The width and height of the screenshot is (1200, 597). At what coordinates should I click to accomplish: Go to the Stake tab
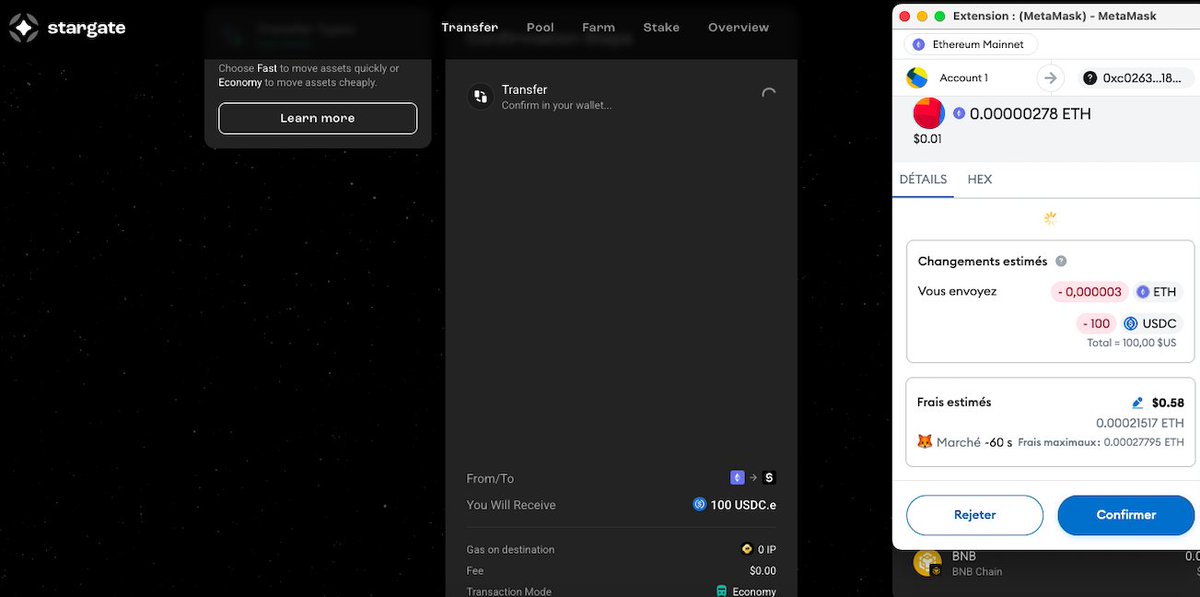pos(661,27)
